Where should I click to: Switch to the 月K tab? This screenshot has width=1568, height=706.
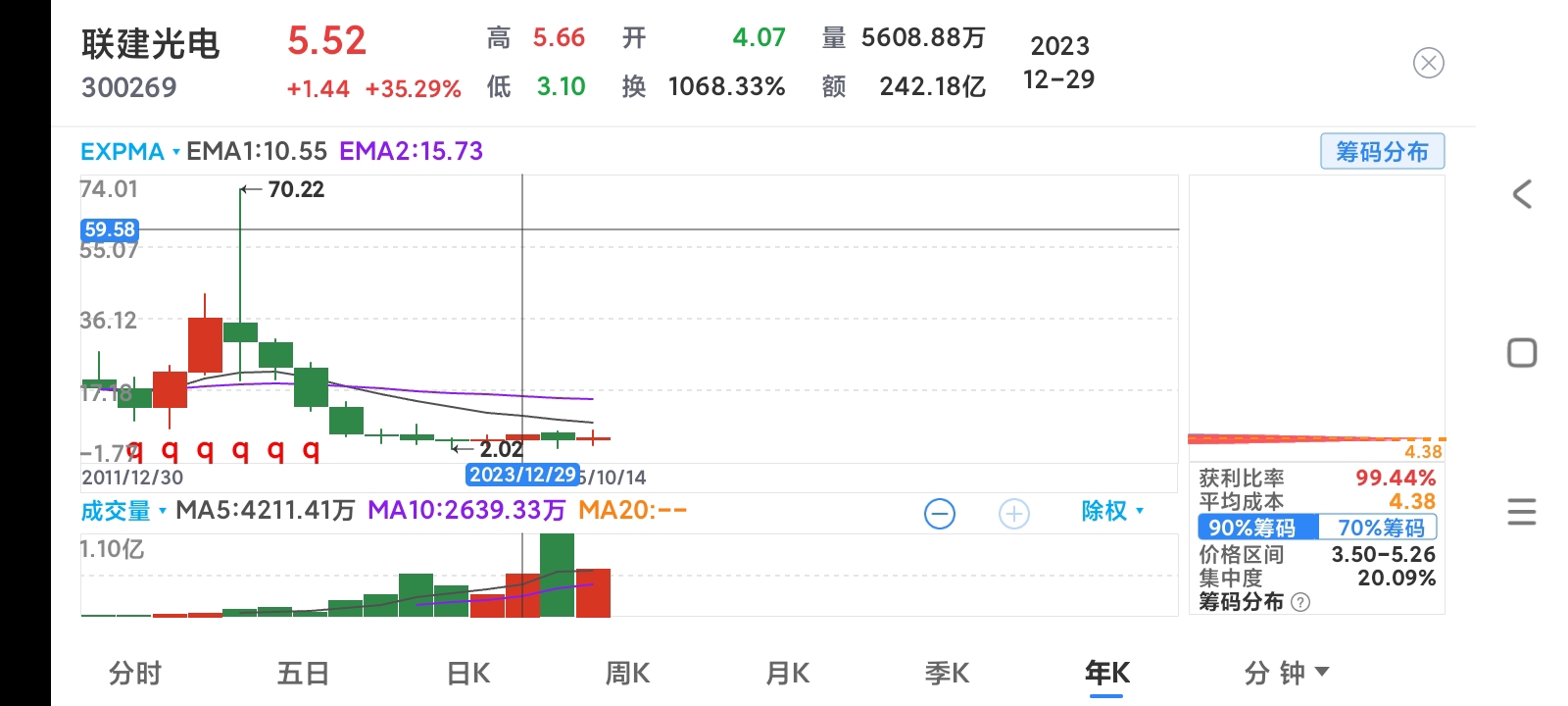pos(788,673)
